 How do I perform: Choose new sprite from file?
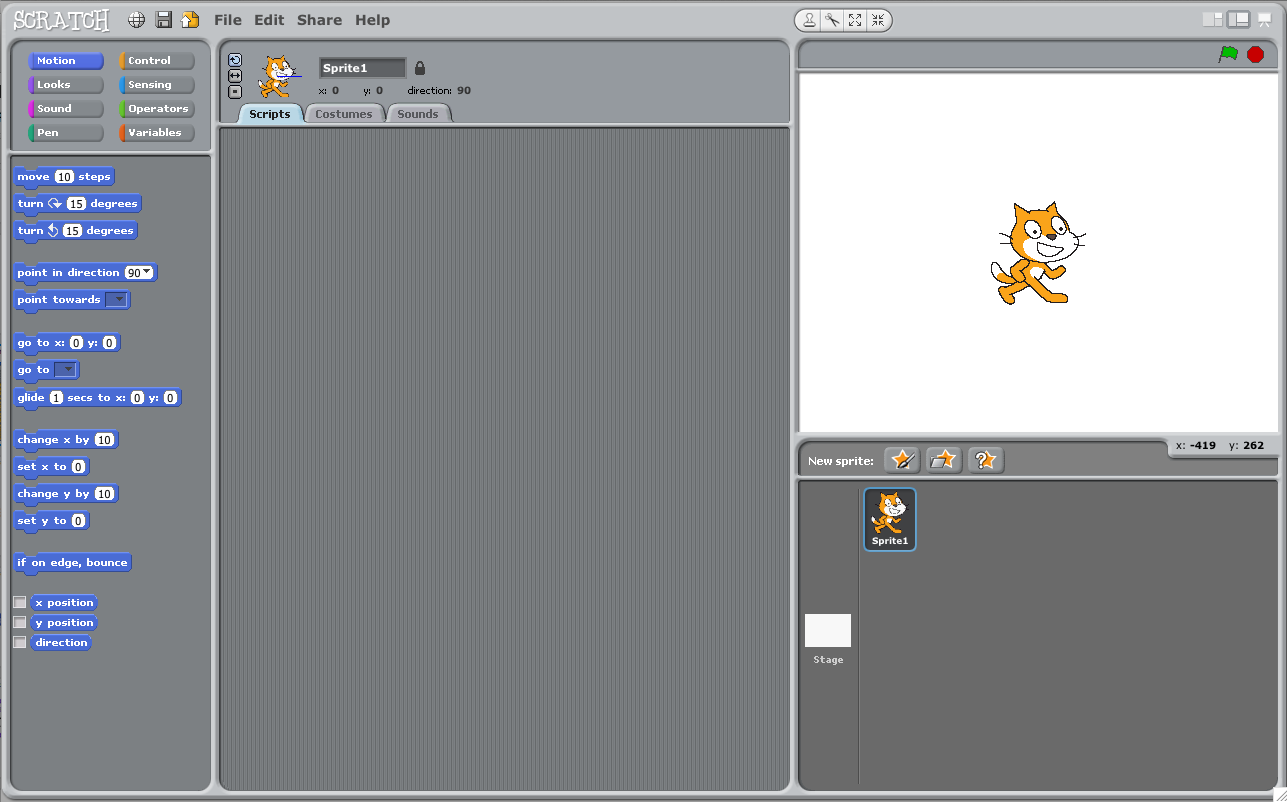(944, 460)
